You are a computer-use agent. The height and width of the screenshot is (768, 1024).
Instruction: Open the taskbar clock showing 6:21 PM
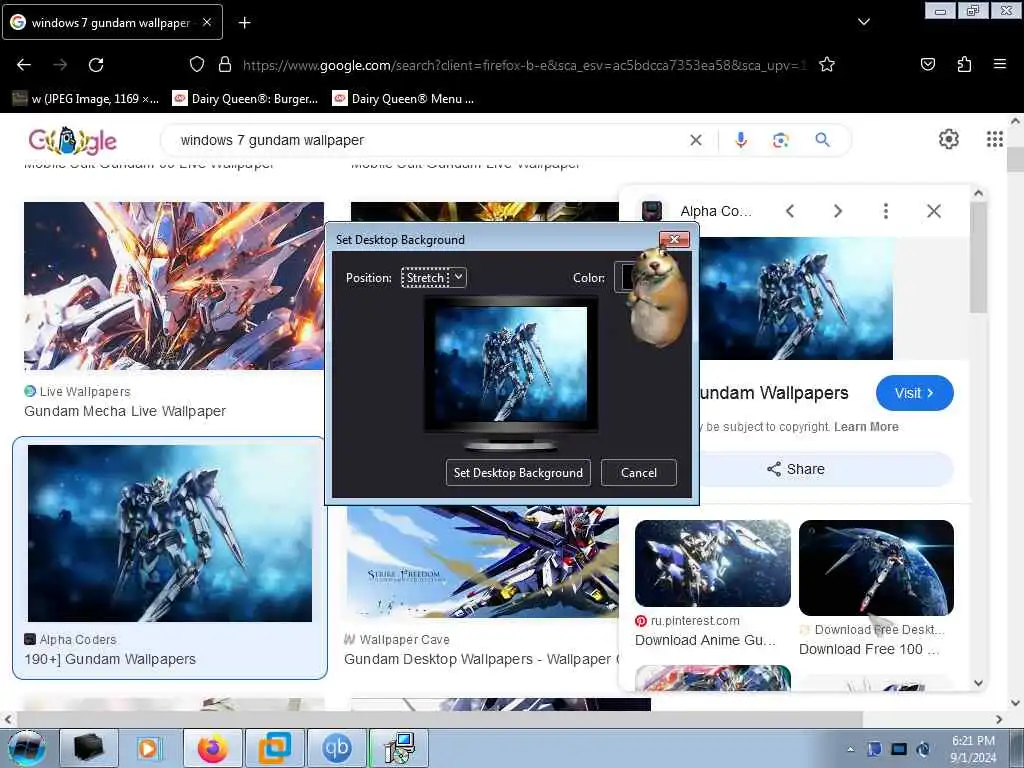(973, 749)
